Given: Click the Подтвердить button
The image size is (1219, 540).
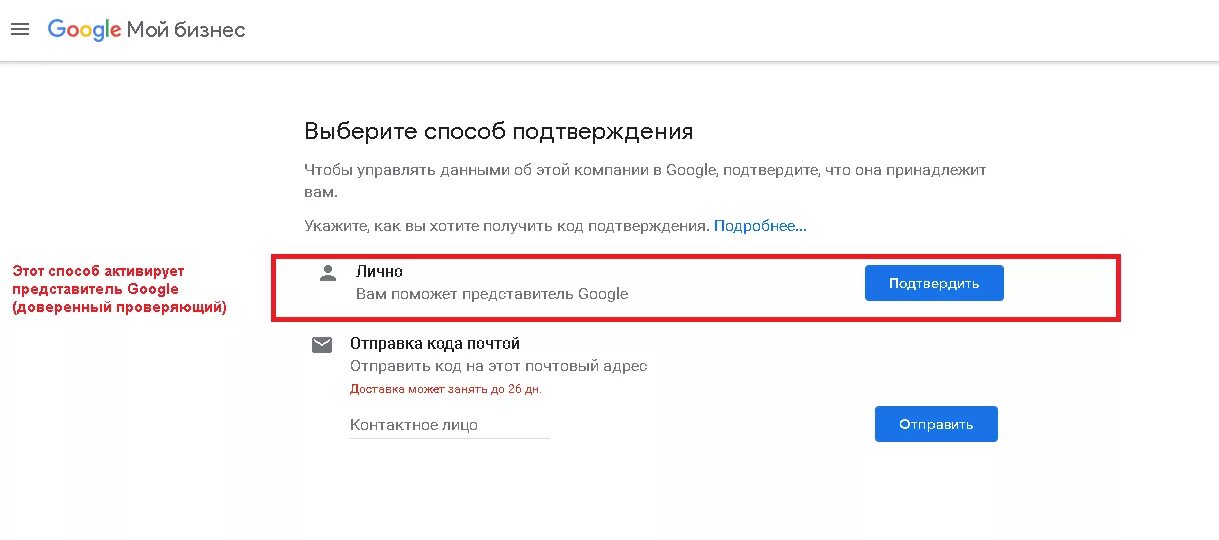Looking at the screenshot, I should tap(934, 283).
